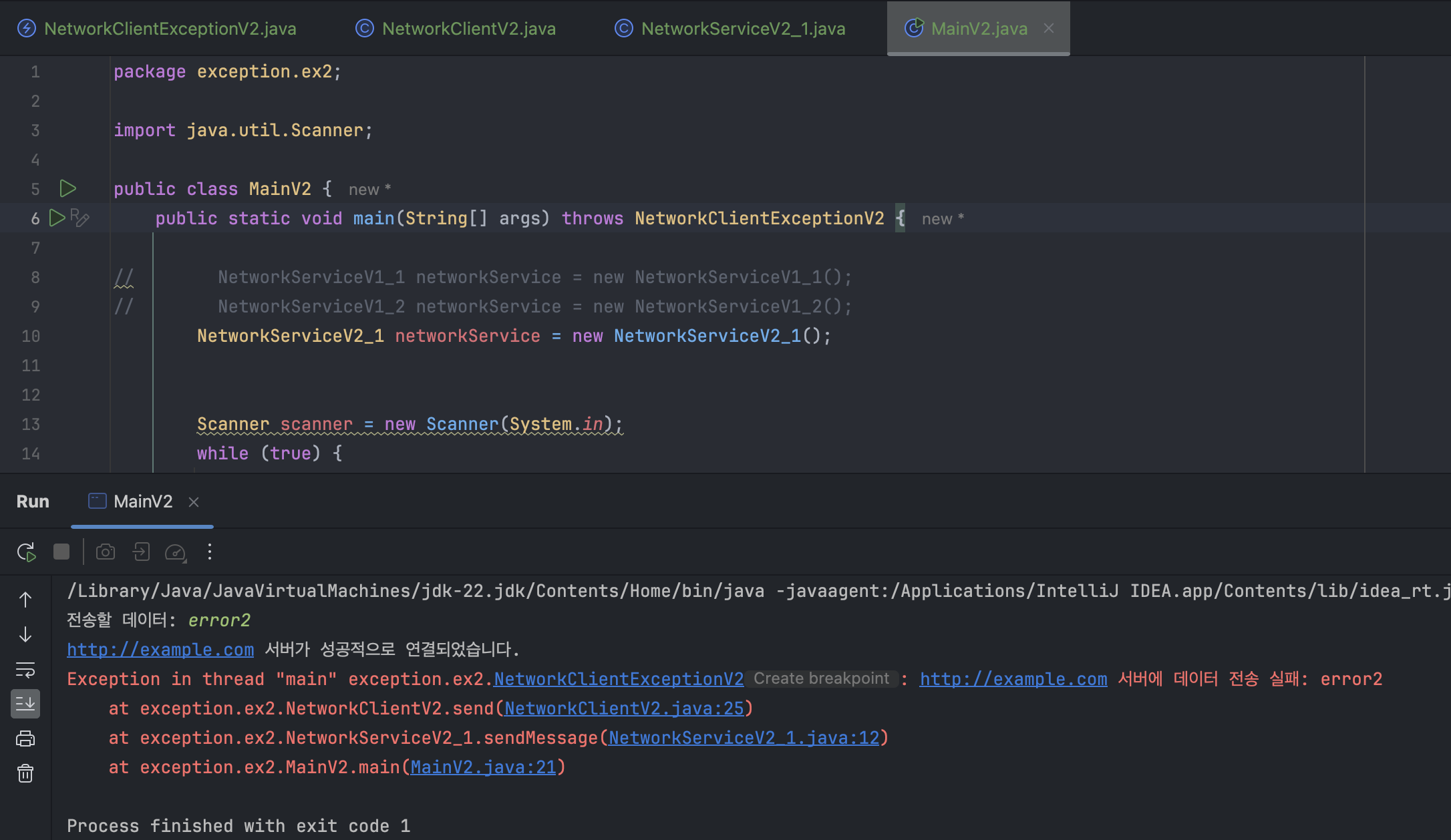The height and width of the screenshot is (840, 1451).
Task: Toggle scroll to end of console
Action: (x=25, y=703)
